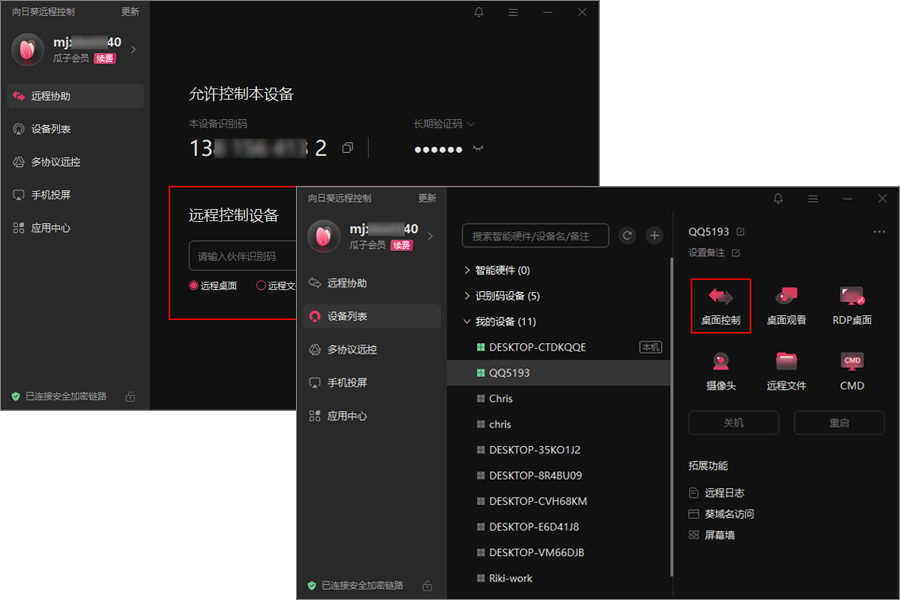Image resolution: width=900 pixels, height=600 pixels.
Task: Open 桌面控制 desktop control for QQ5193
Action: (720, 305)
